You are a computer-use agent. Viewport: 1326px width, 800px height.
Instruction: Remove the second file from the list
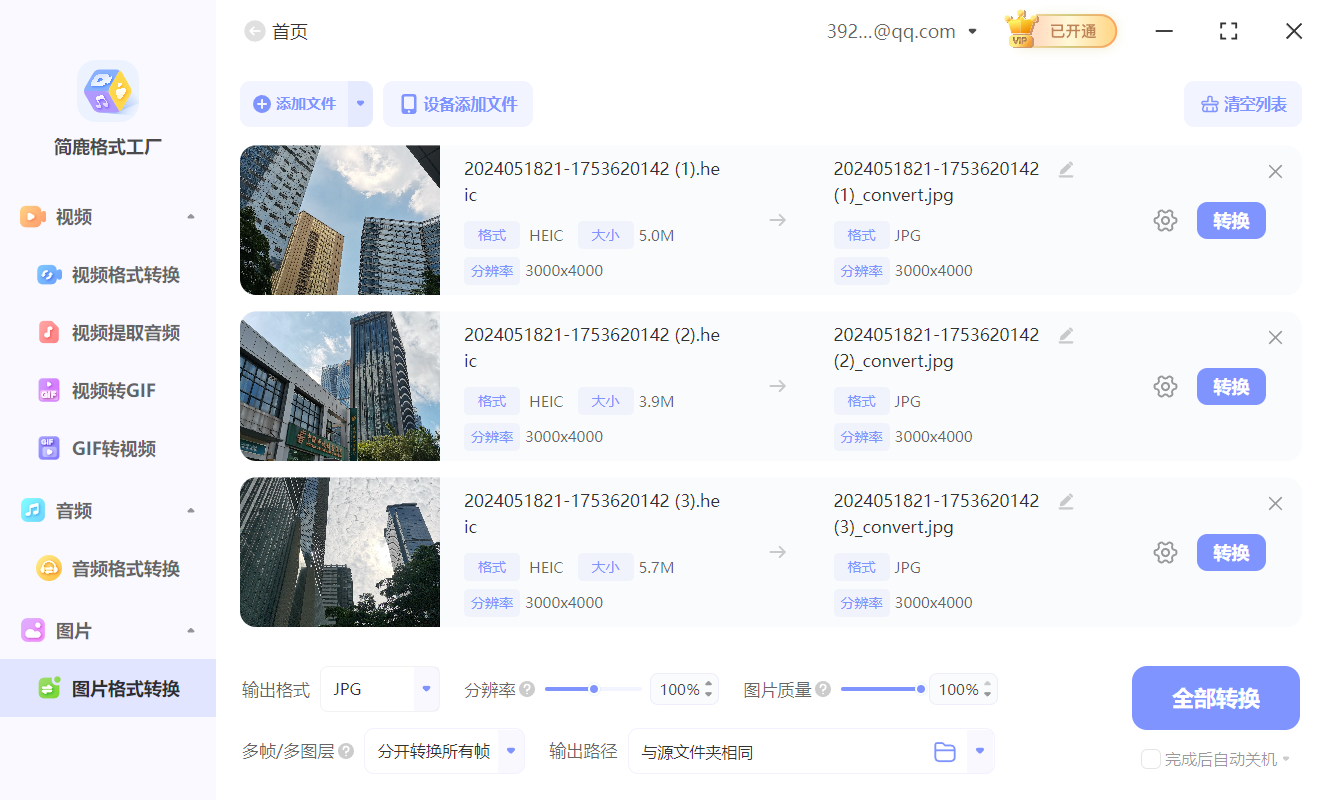[1275, 337]
